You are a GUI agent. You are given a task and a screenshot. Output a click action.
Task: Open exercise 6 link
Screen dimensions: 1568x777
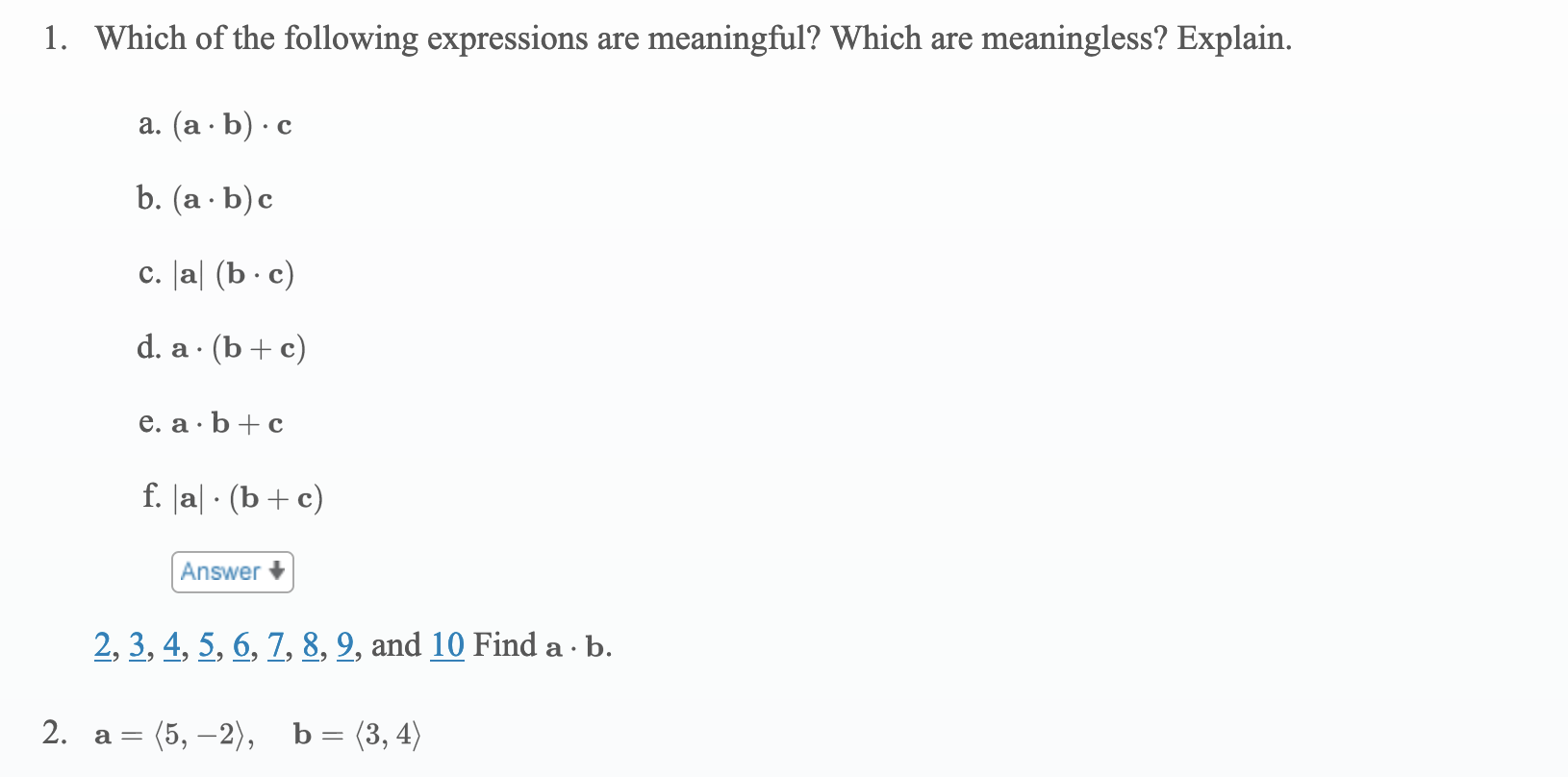[241, 646]
